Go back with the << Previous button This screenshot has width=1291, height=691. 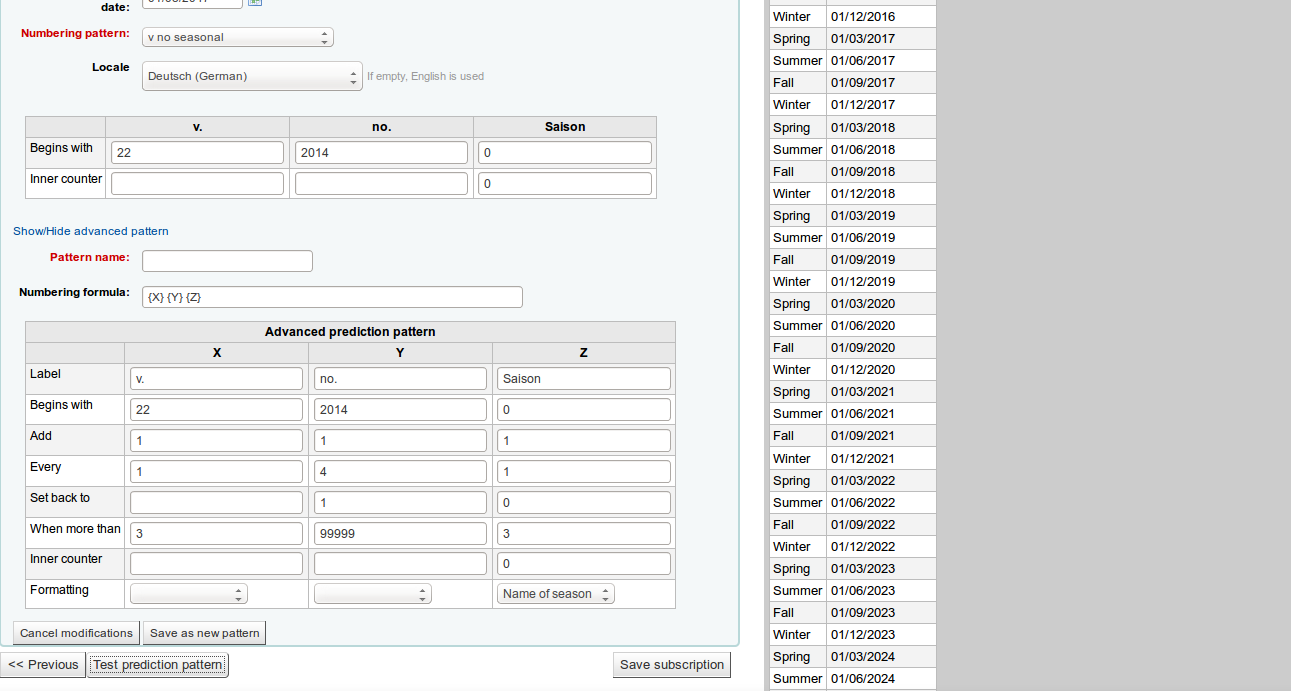pyautogui.click(x=43, y=665)
